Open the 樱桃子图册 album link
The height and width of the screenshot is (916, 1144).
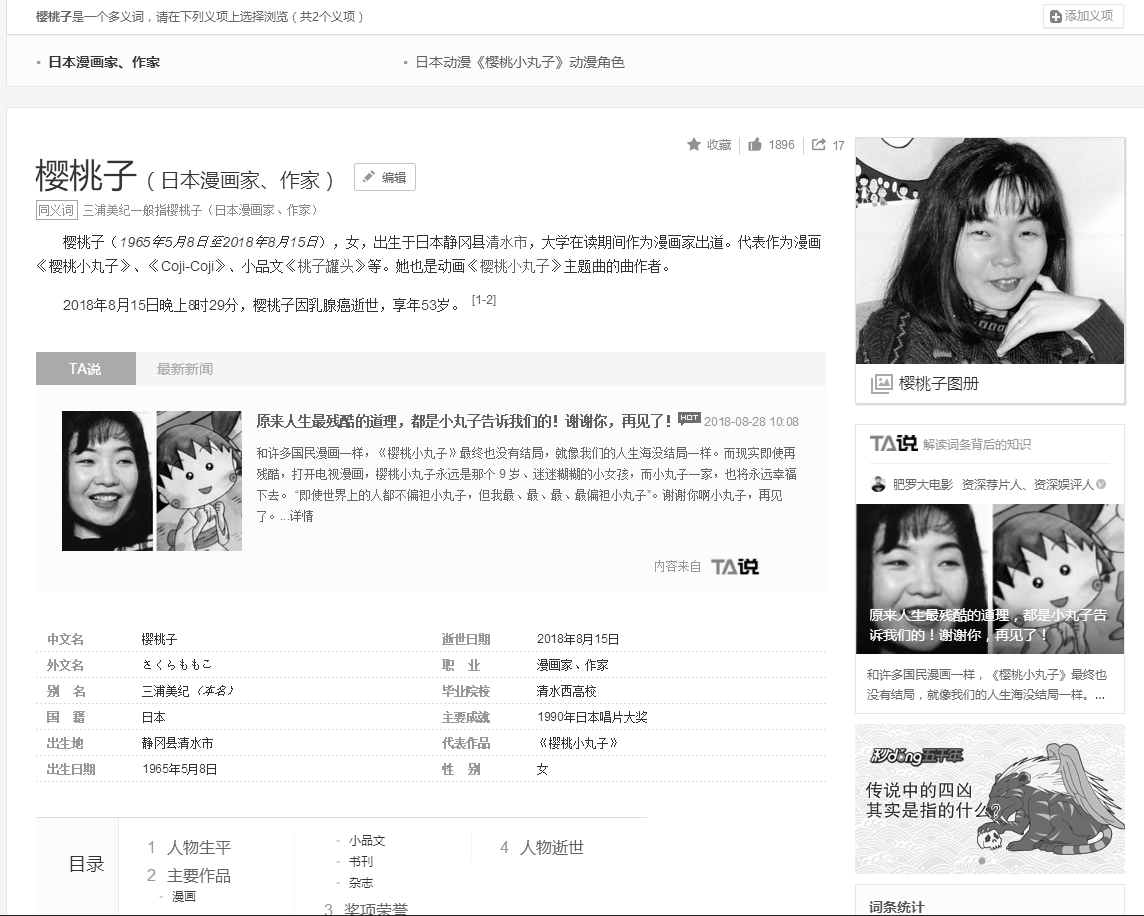938,384
